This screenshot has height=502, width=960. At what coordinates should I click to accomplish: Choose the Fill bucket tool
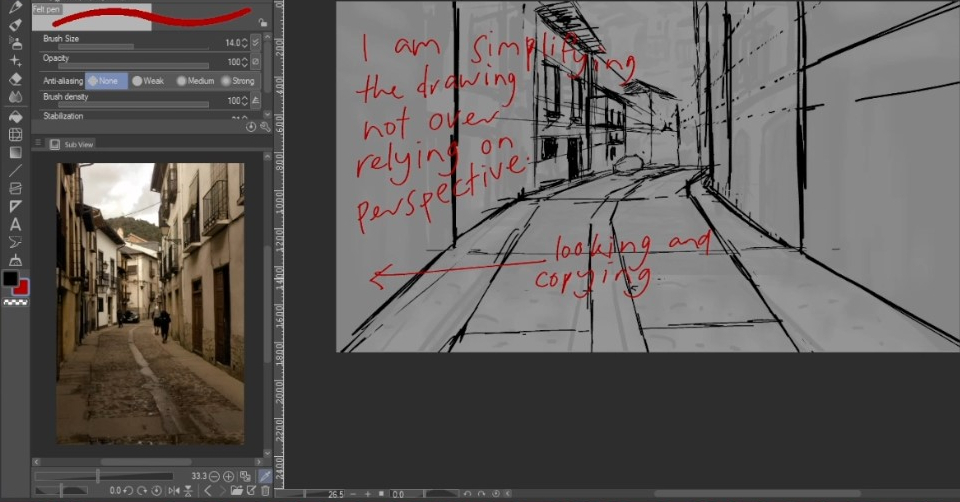(15, 116)
